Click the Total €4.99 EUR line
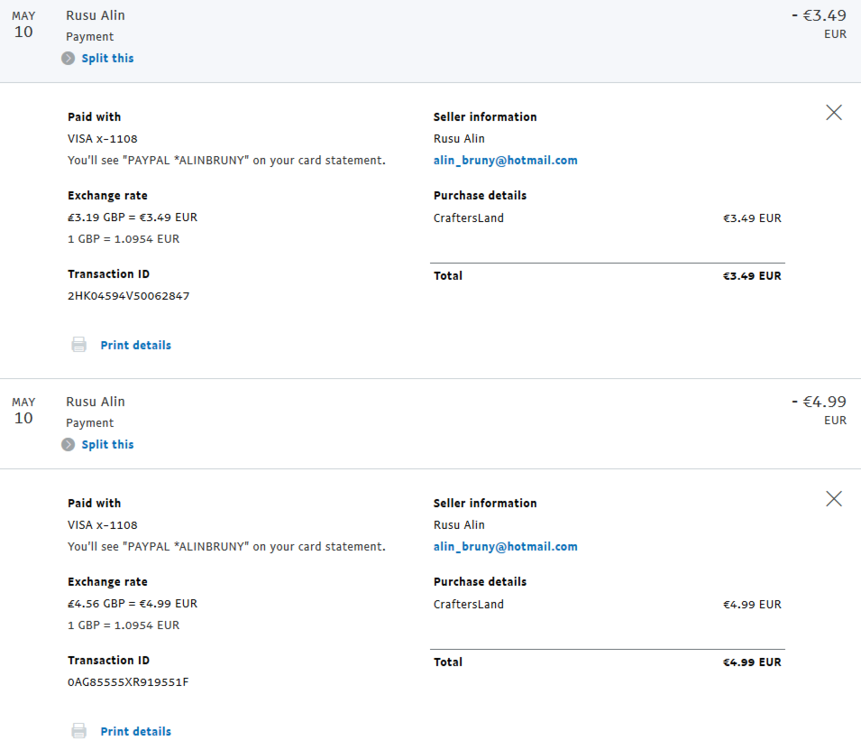Image resolution: width=861 pixels, height=750 pixels. point(752,661)
